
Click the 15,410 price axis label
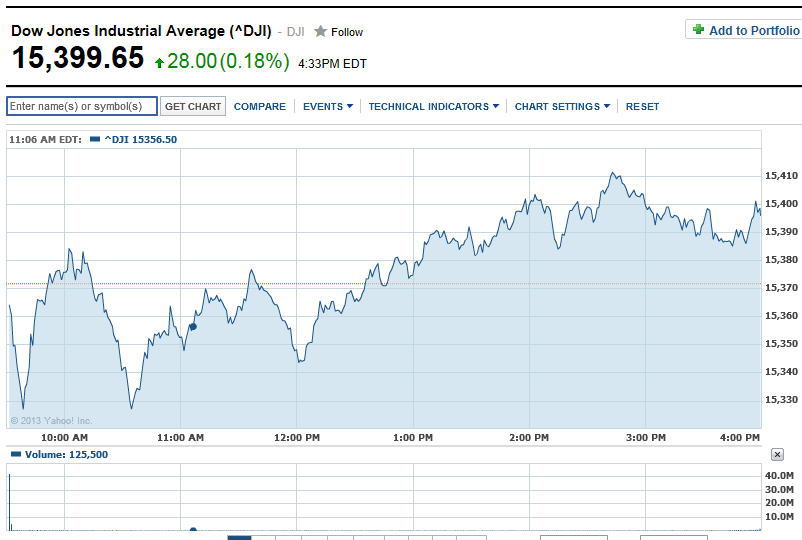781,175
